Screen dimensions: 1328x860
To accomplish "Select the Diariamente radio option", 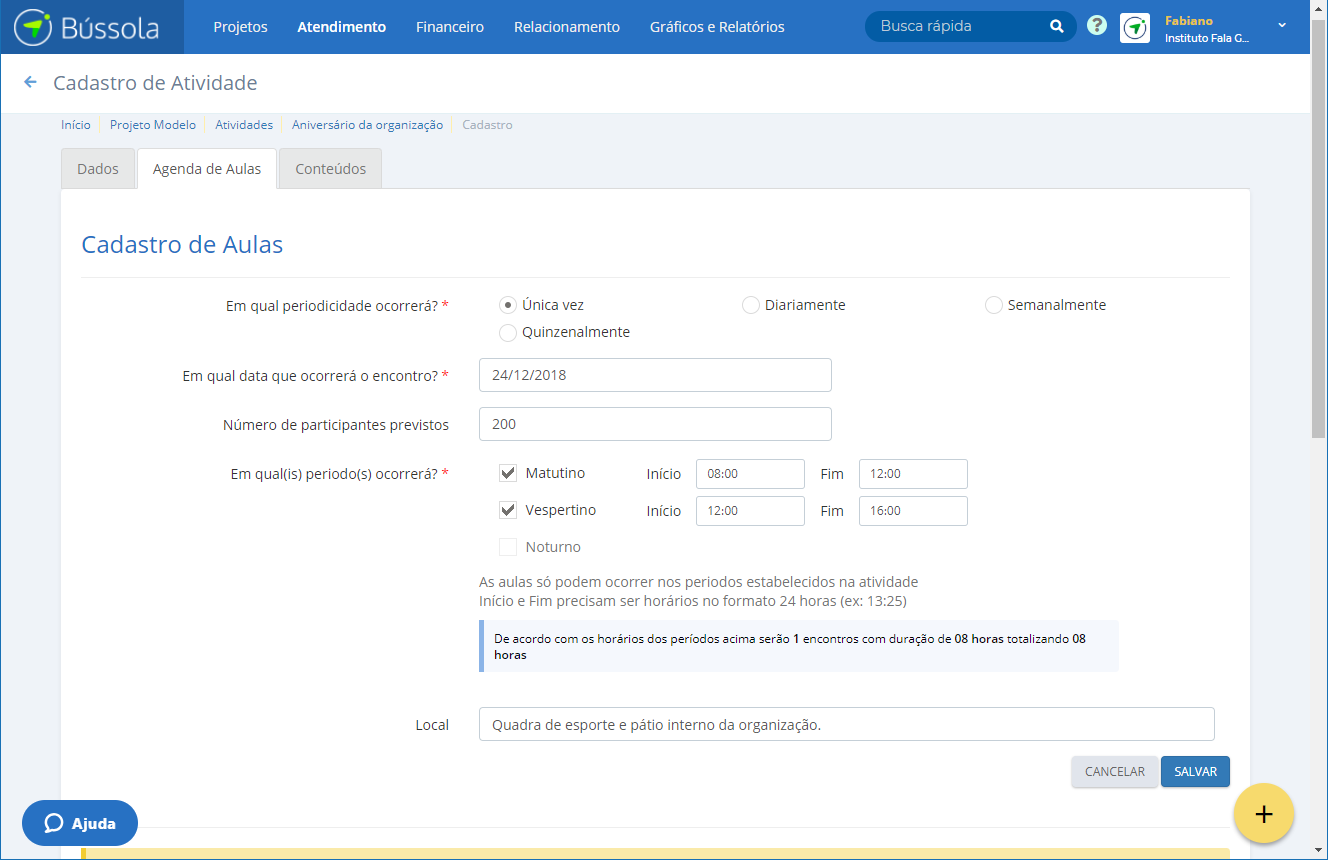I will coord(751,305).
